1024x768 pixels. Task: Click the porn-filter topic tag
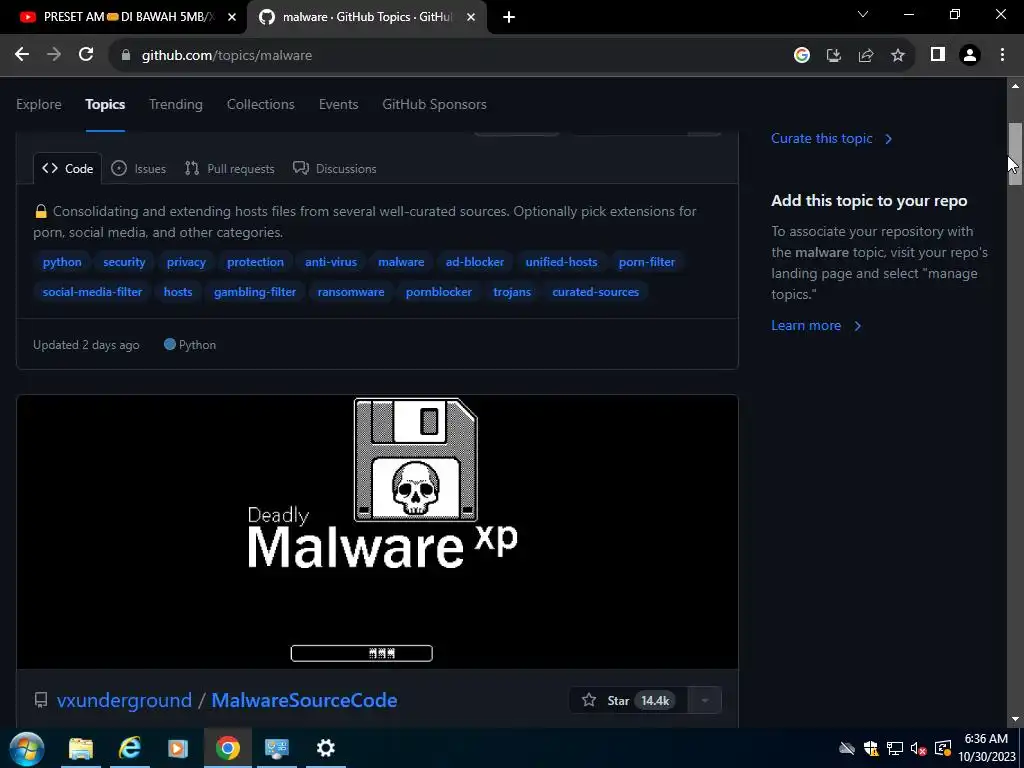coord(647,262)
